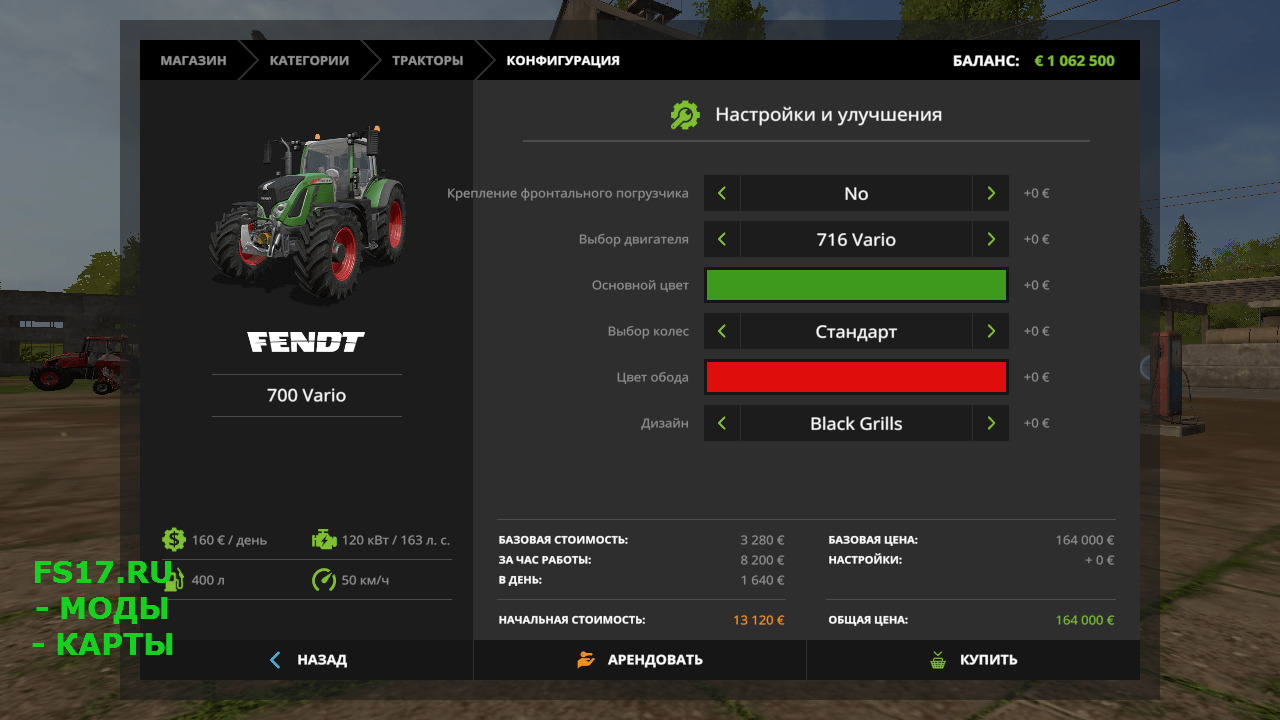Select next front loader attachment option
The width and height of the screenshot is (1280, 720).
[991, 193]
